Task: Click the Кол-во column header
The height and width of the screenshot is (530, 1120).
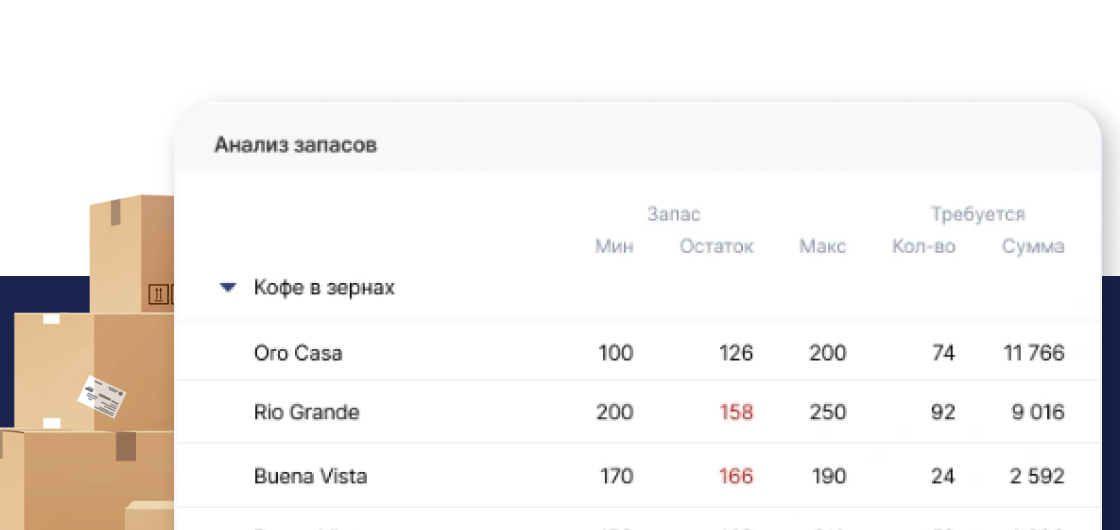Action: click(923, 247)
